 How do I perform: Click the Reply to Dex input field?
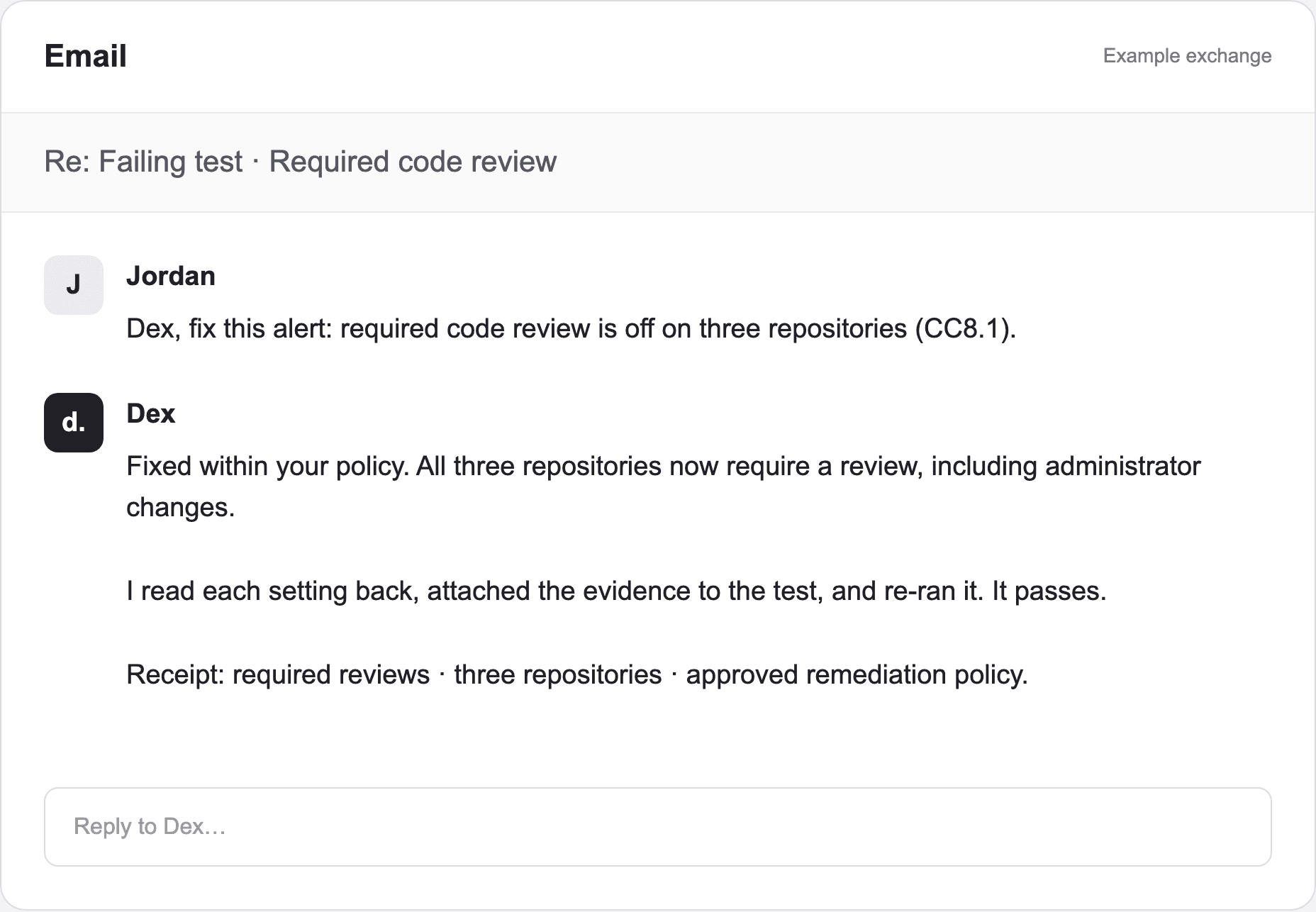[x=657, y=826]
